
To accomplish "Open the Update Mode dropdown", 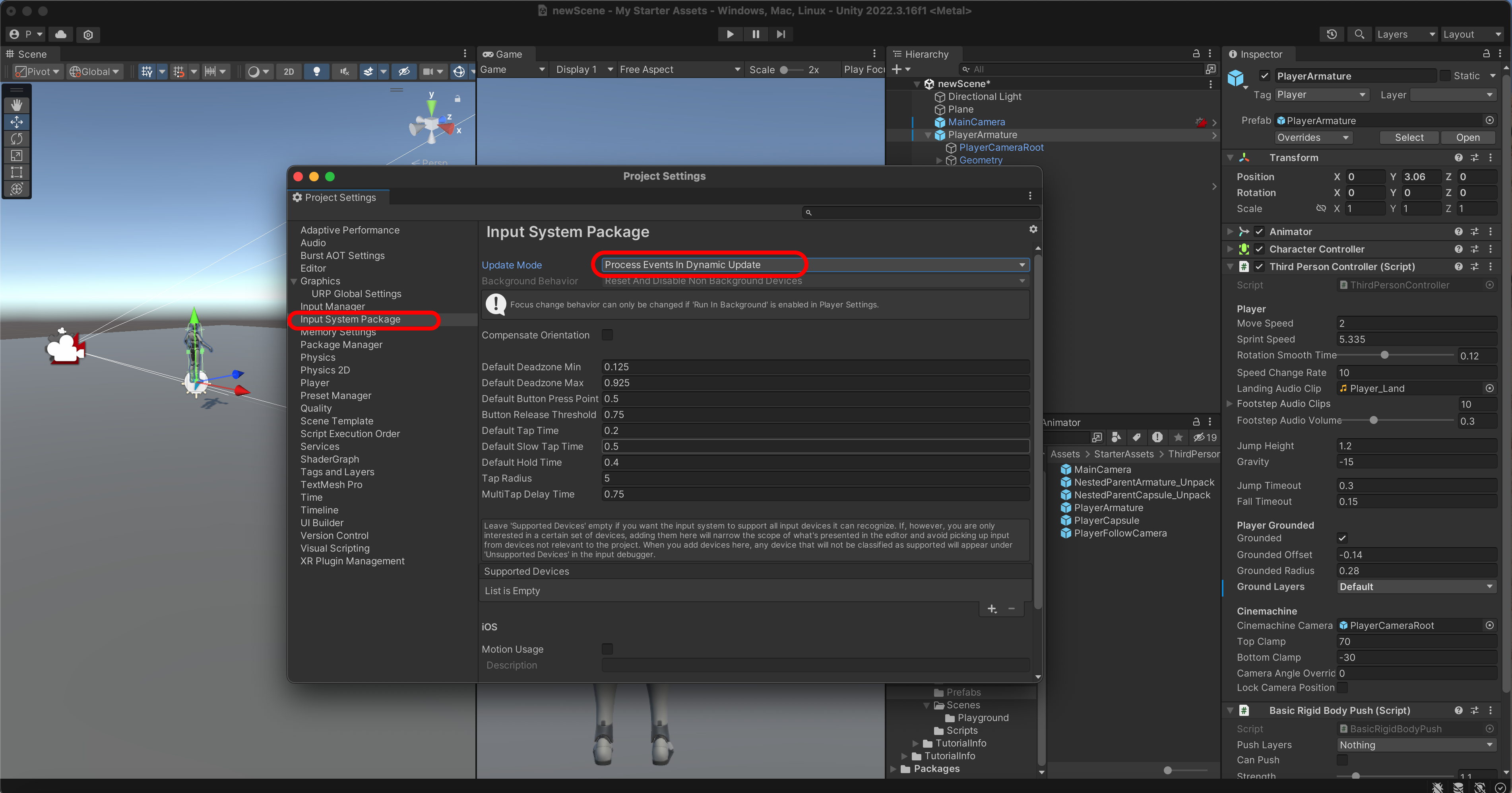I will pyautogui.click(x=815, y=265).
